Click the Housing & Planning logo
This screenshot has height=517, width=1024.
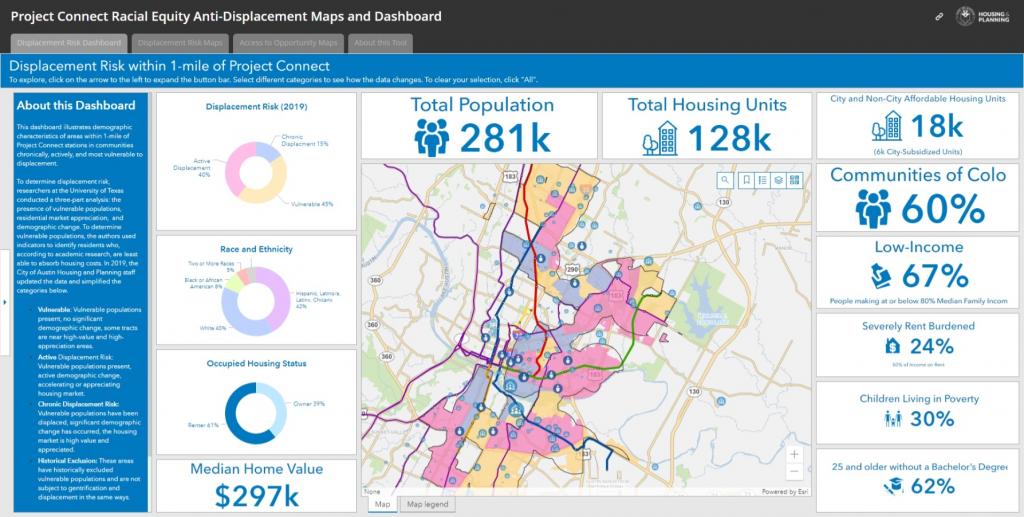(x=983, y=16)
